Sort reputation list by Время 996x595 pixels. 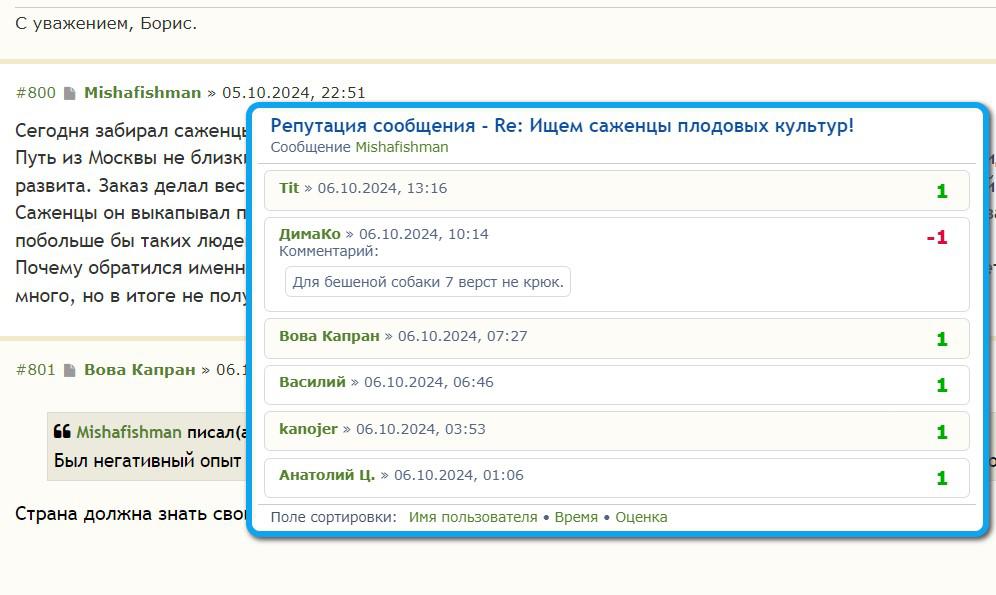coord(576,518)
